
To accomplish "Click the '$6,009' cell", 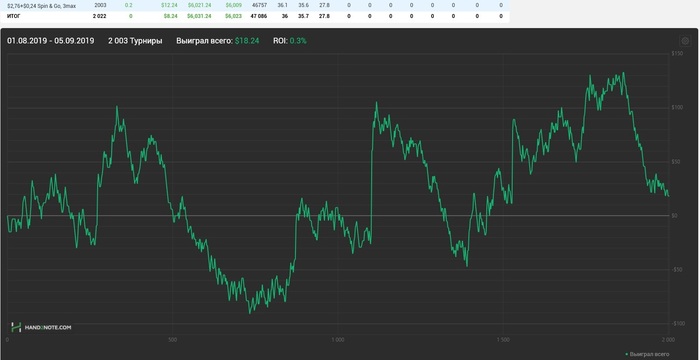I will point(233,5).
